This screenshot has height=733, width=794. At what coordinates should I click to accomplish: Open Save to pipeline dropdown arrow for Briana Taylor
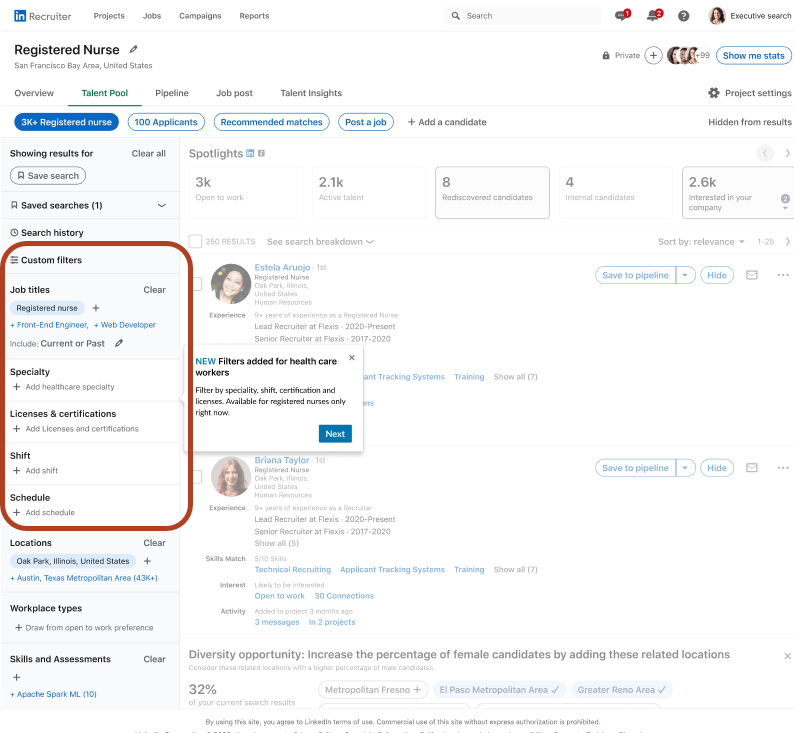click(x=685, y=468)
